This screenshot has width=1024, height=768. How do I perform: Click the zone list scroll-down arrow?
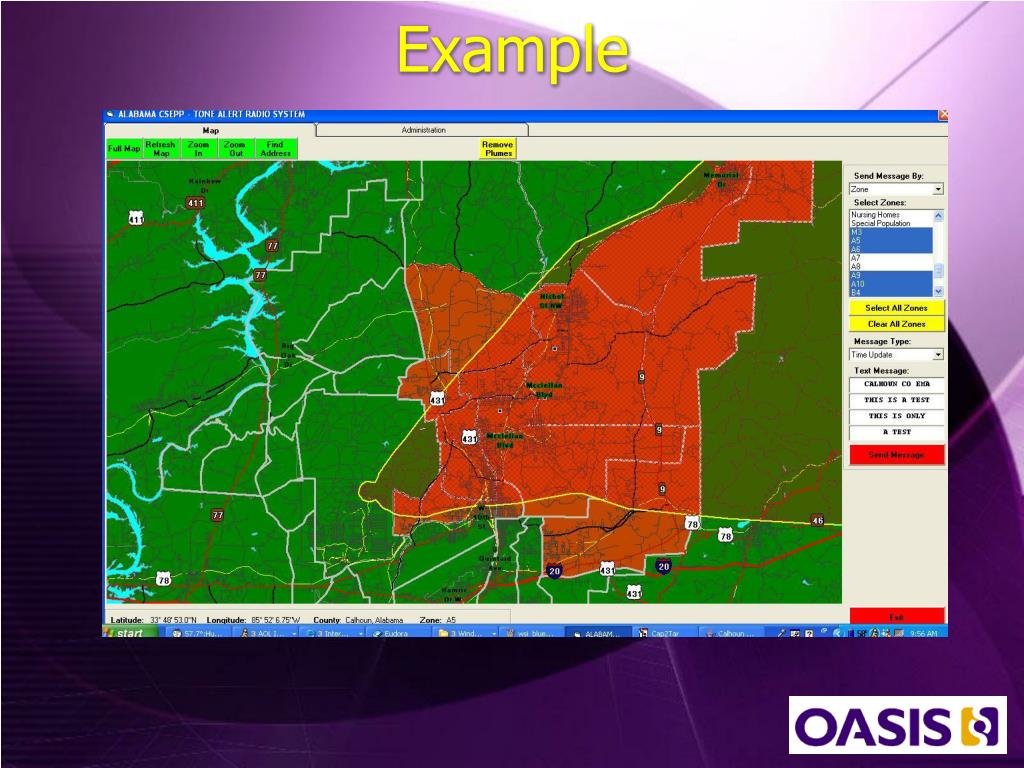938,291
